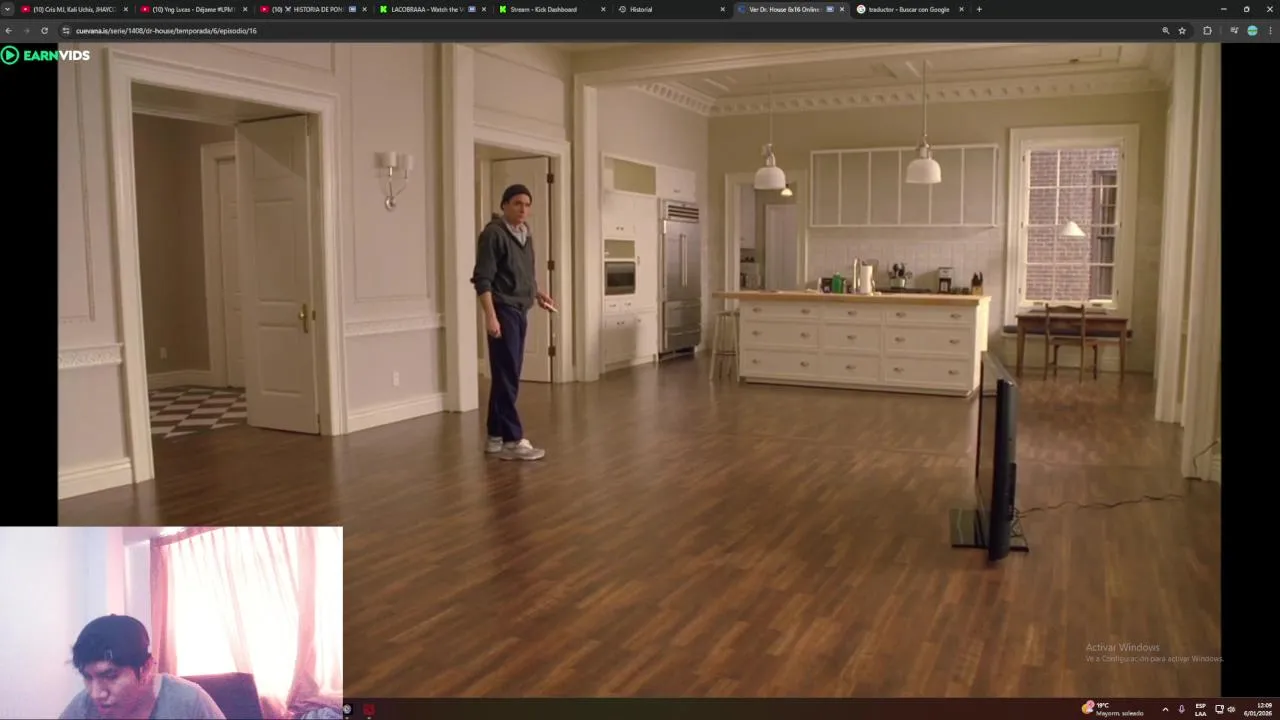Click the microphone icon in system tray

(x=1181, y=709)
